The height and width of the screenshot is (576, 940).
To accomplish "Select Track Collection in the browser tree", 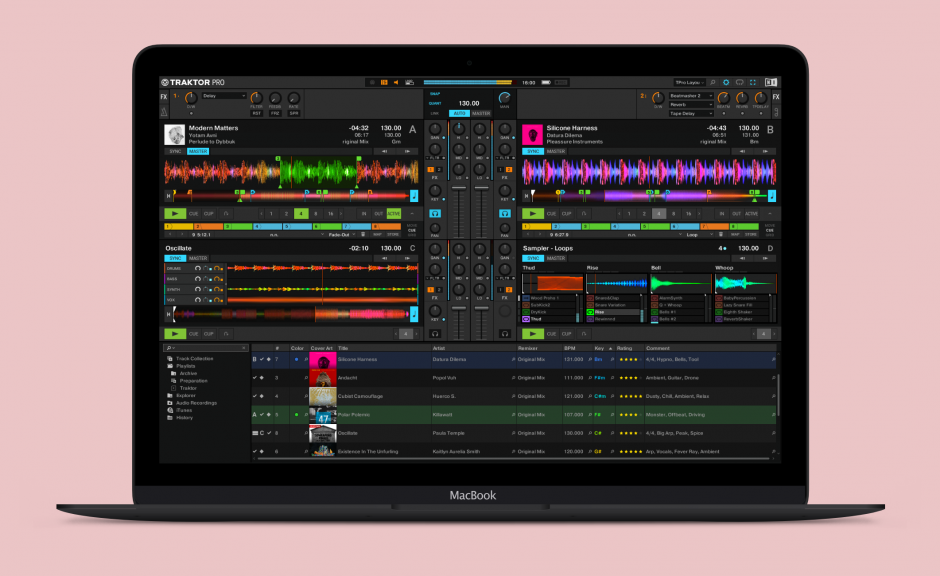I will 194,358.
